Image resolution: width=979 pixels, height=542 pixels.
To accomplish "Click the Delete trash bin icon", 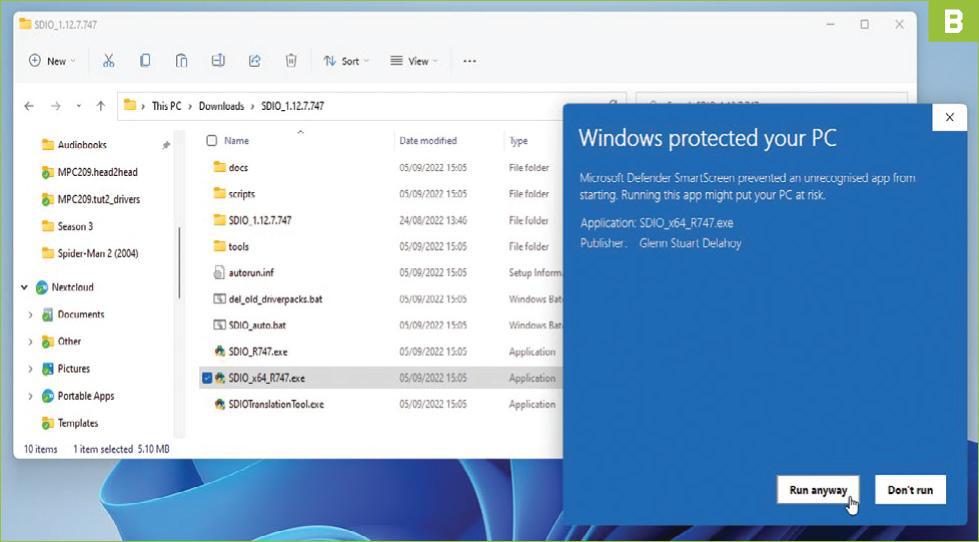I will tap(291, 61).
